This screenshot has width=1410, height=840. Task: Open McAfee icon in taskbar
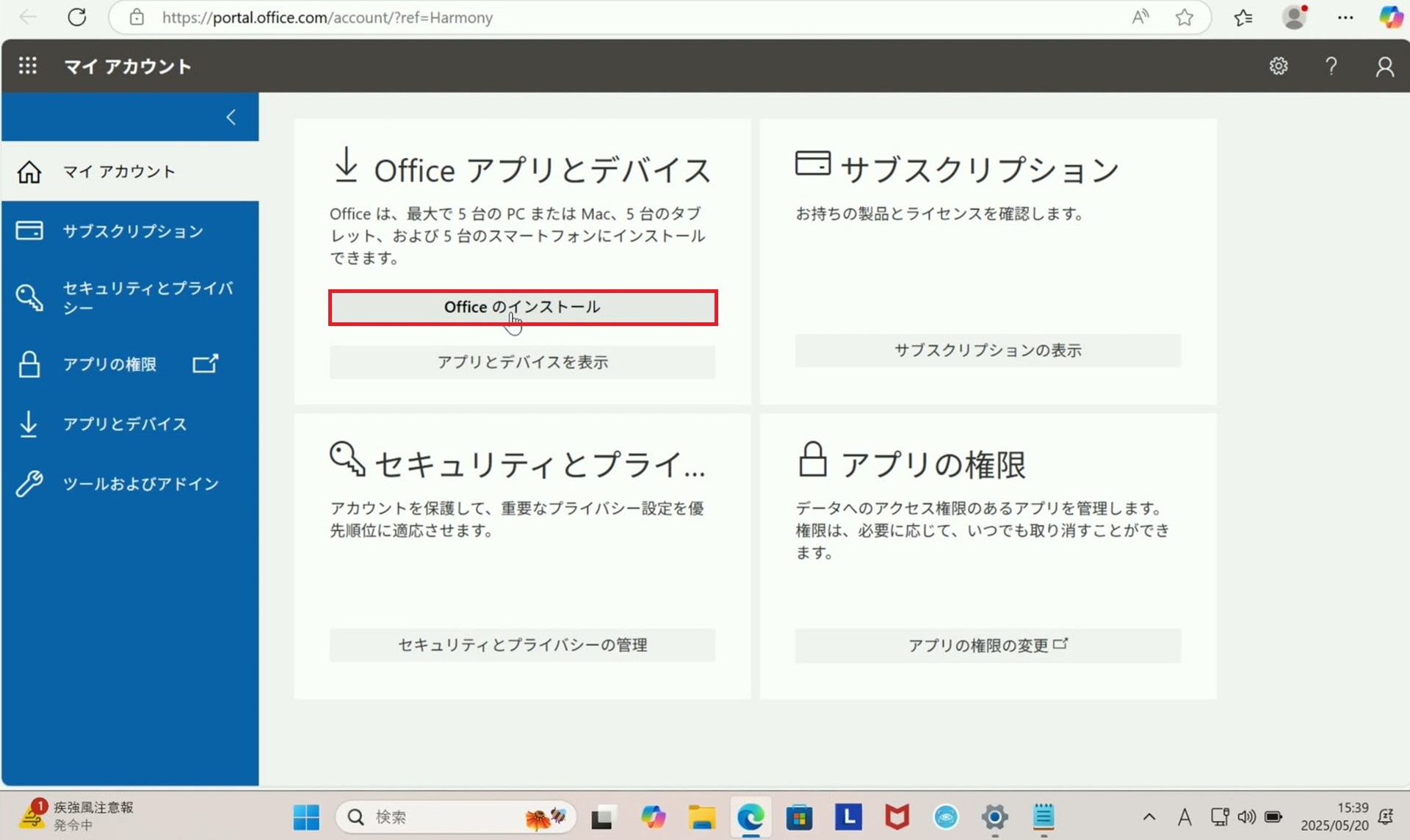(x=897, y=817)
